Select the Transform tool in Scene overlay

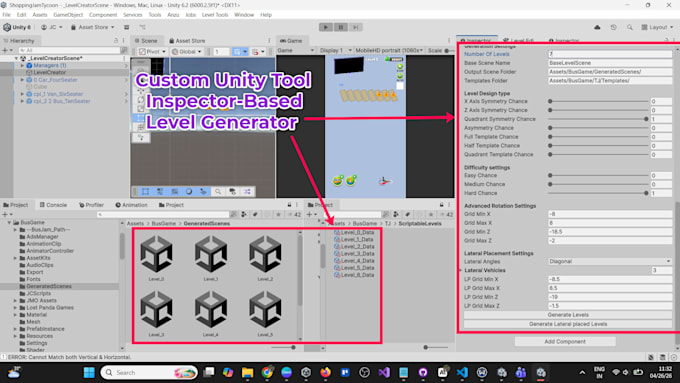[141, 128]
